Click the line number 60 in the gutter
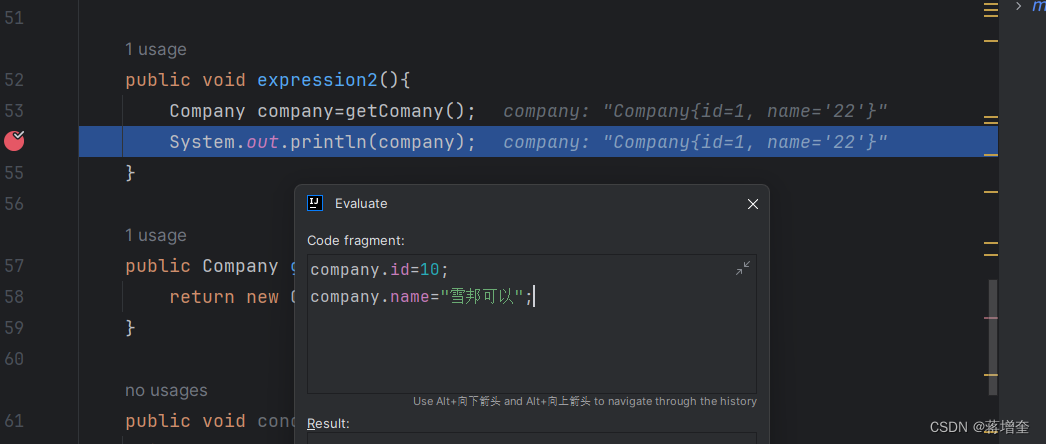The image size is (1046, 444). click(x=14, y=359)
